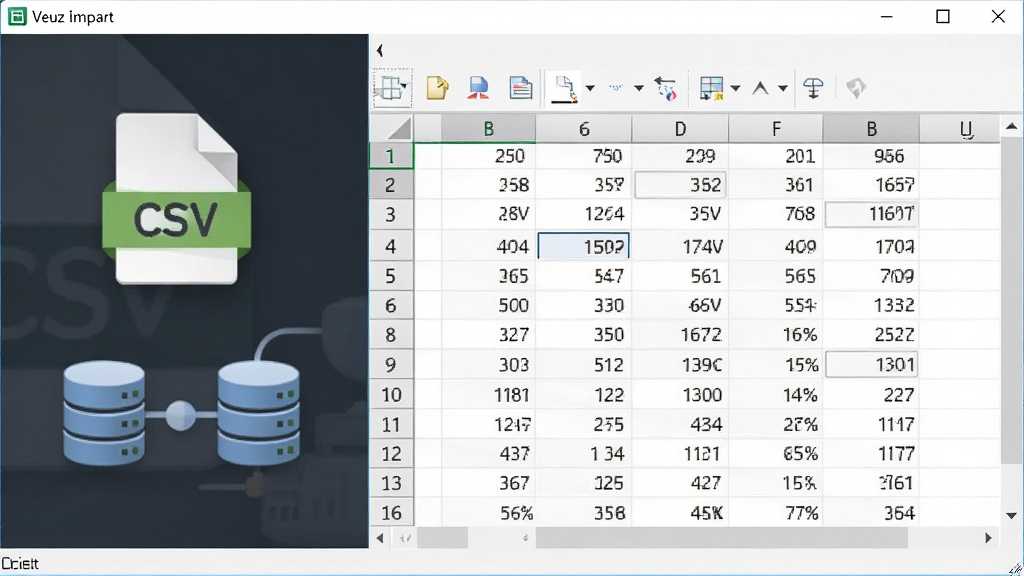Select the cell containing 956

click(x=871, y=156)
